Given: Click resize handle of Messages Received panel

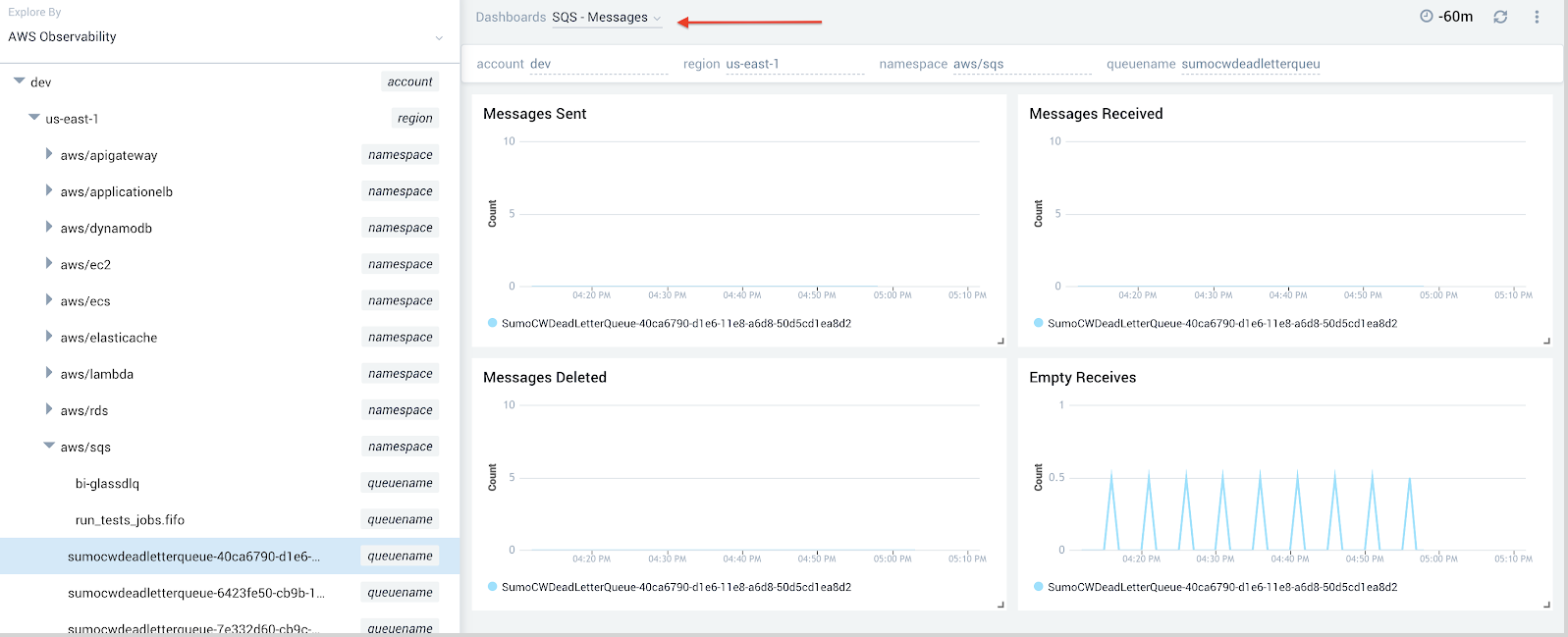Looking at the screenshot, I should click(x=1546, y=341).
